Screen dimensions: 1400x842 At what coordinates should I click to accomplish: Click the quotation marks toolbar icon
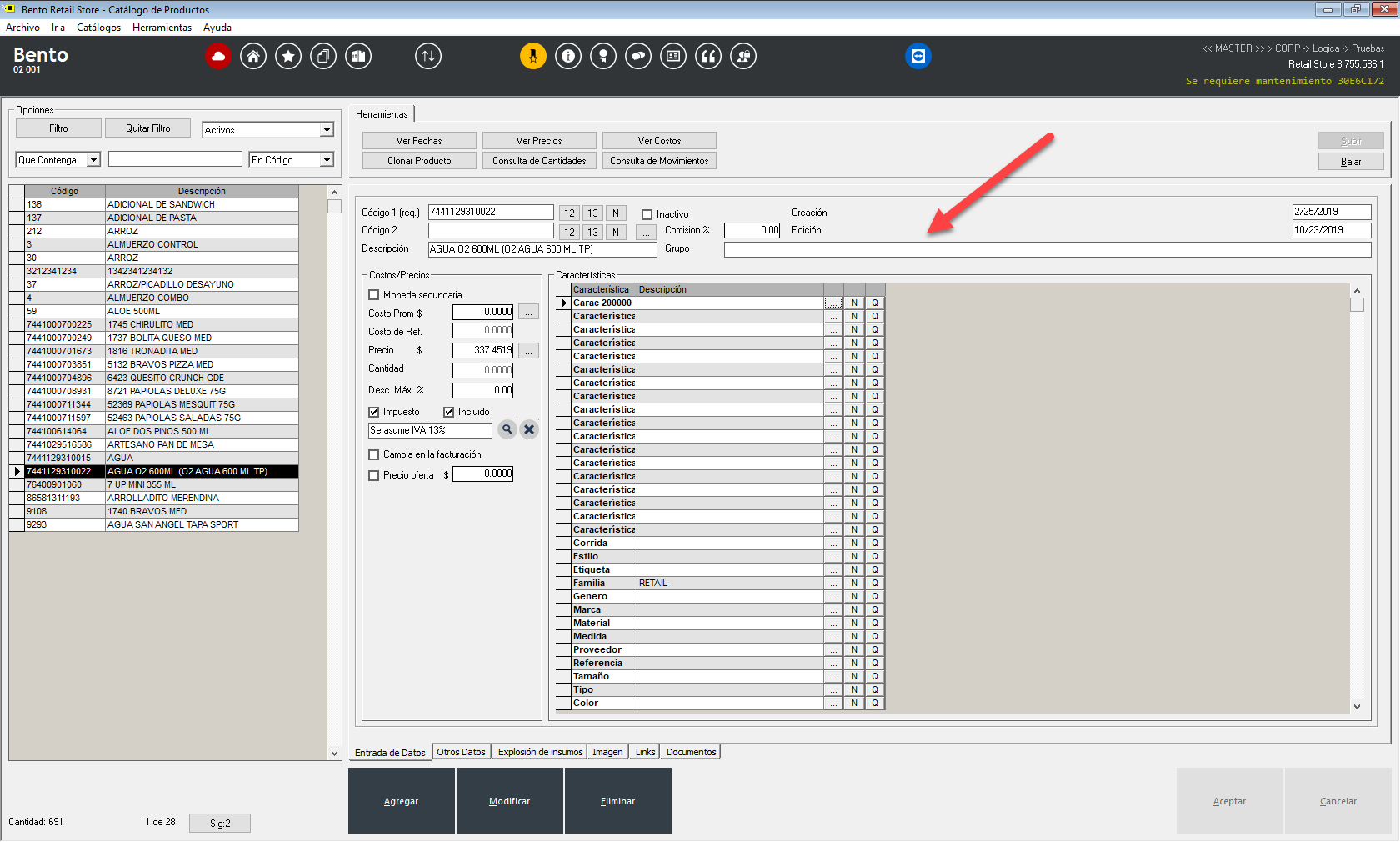pyautogui.click(x=708, y=56)
